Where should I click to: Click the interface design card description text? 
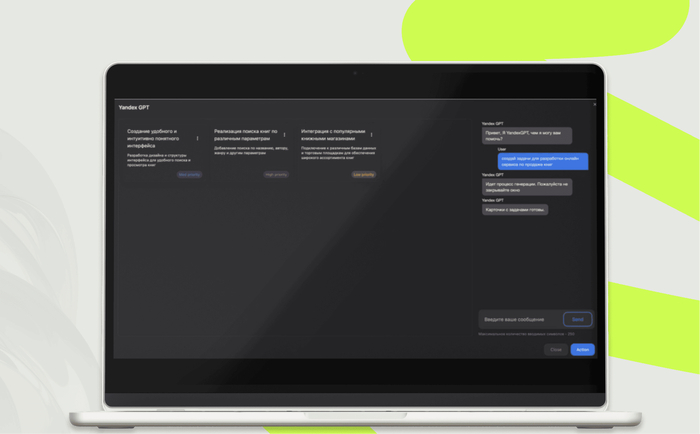point(155,159)
